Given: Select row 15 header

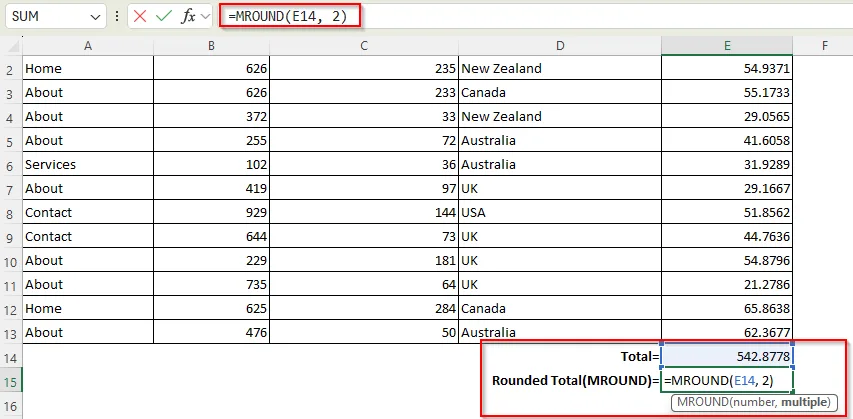Looking at the screenshot, I should coord(11,381).
